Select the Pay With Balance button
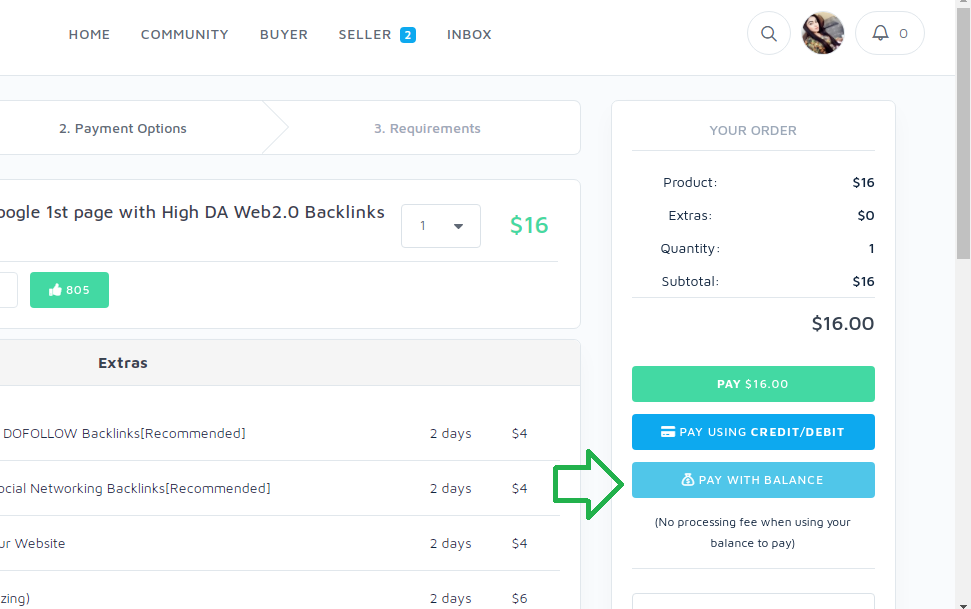The width and height of the screenshot is (971, 609). 753,480
